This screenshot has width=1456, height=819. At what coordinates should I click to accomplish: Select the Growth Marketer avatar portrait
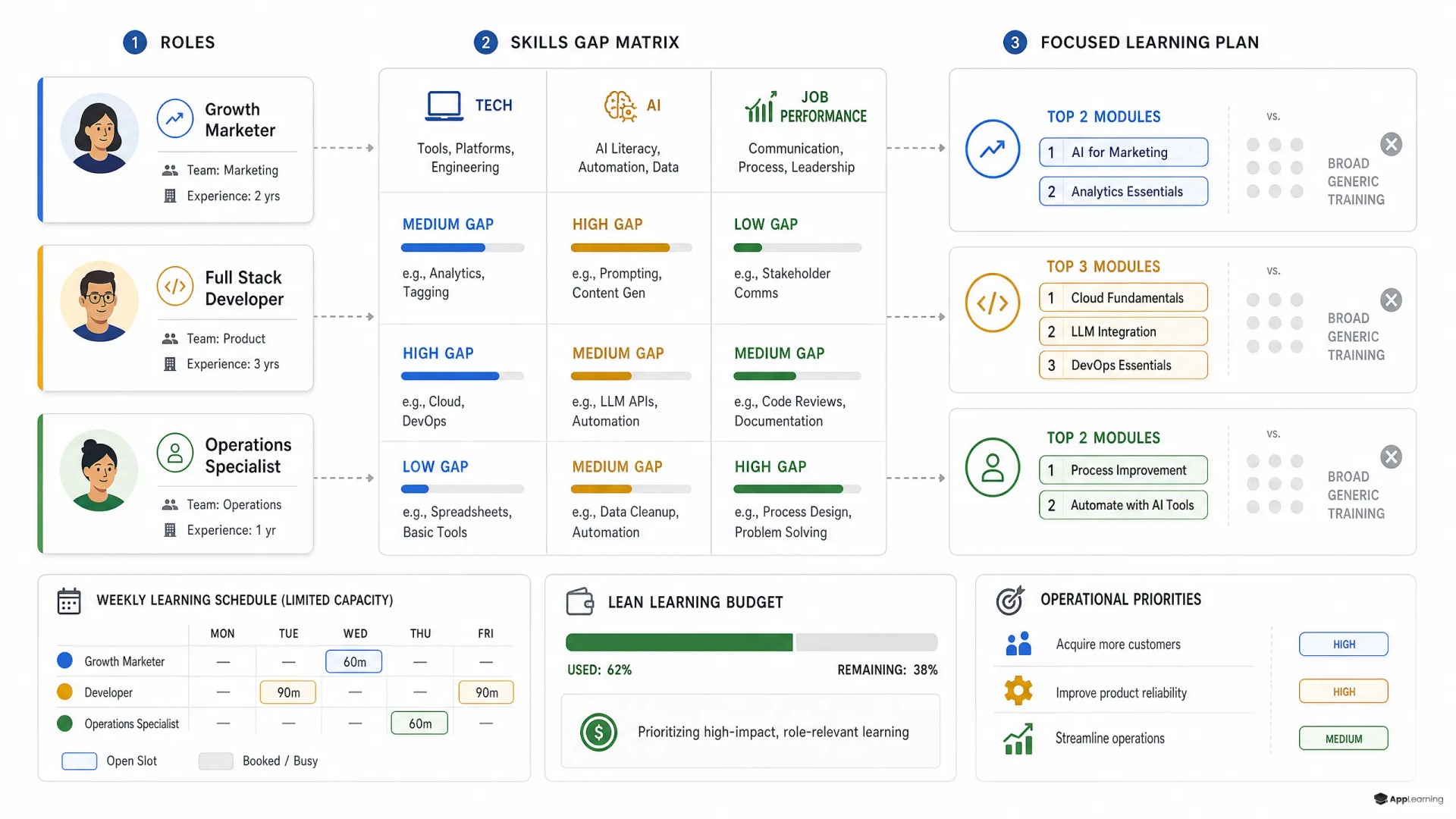coord(99,133)
